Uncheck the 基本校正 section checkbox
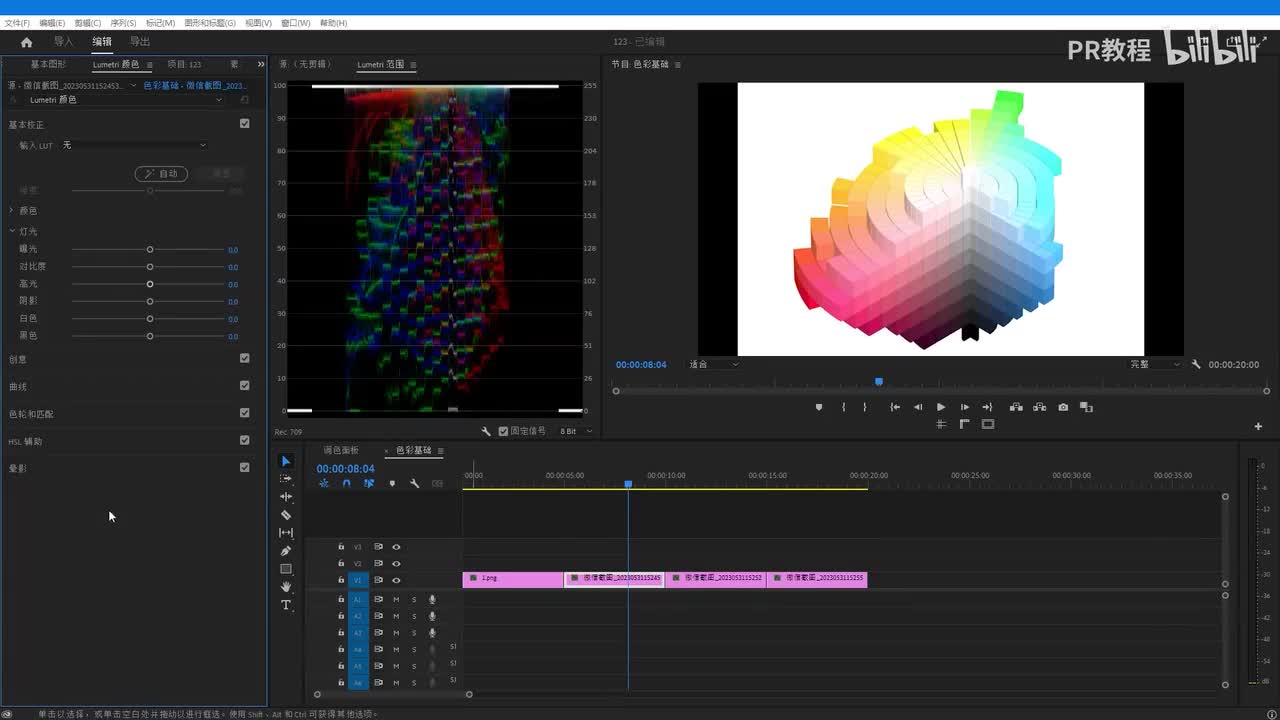 [x=245, y=124]
